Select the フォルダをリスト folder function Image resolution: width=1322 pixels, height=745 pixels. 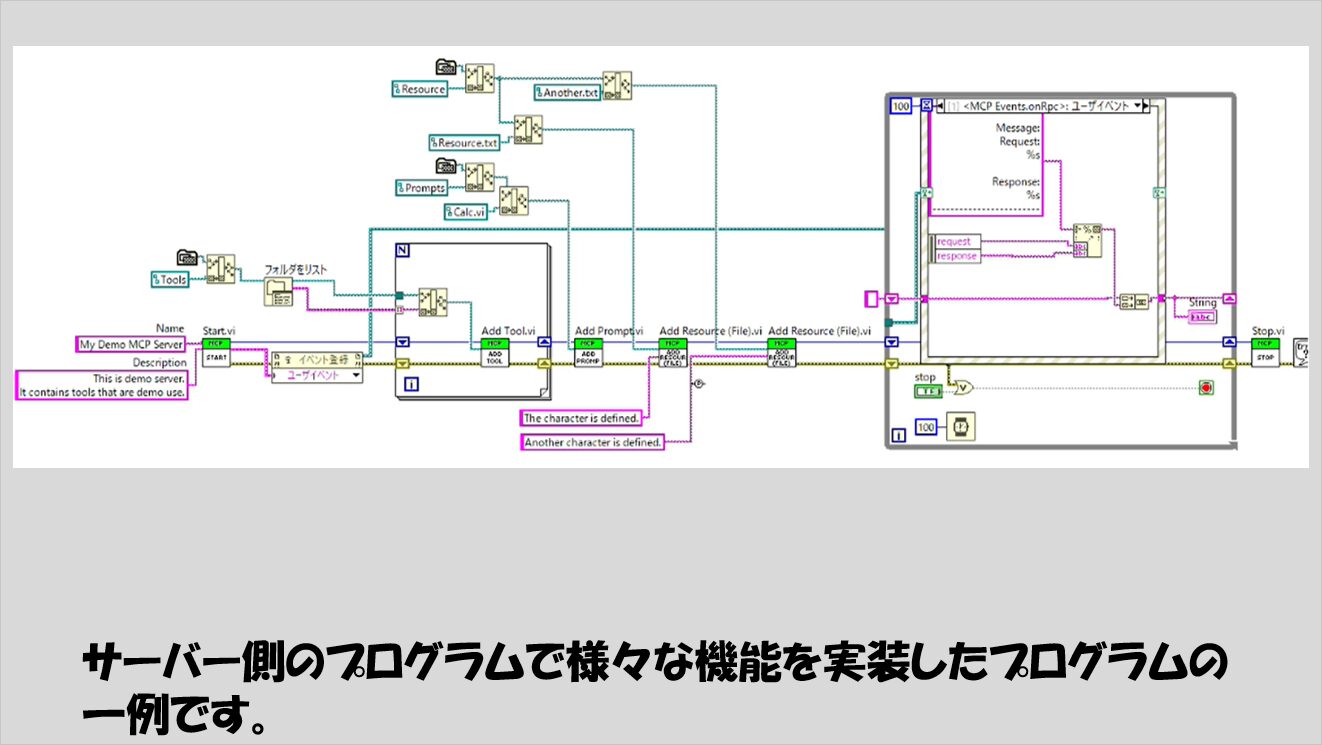pos(282,292)
